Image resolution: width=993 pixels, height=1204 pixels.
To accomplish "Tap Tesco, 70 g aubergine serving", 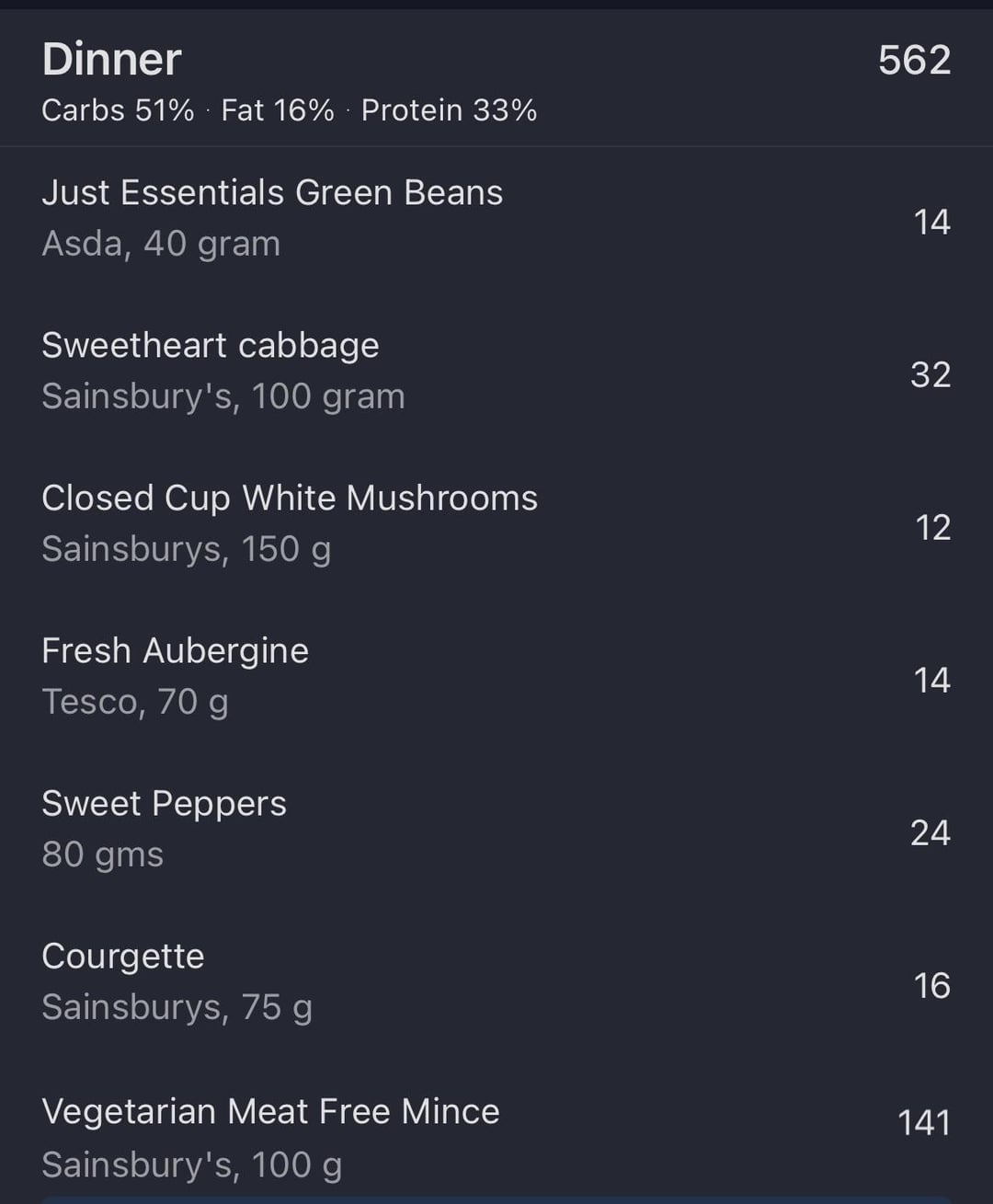I will click(x=135, y=703).
